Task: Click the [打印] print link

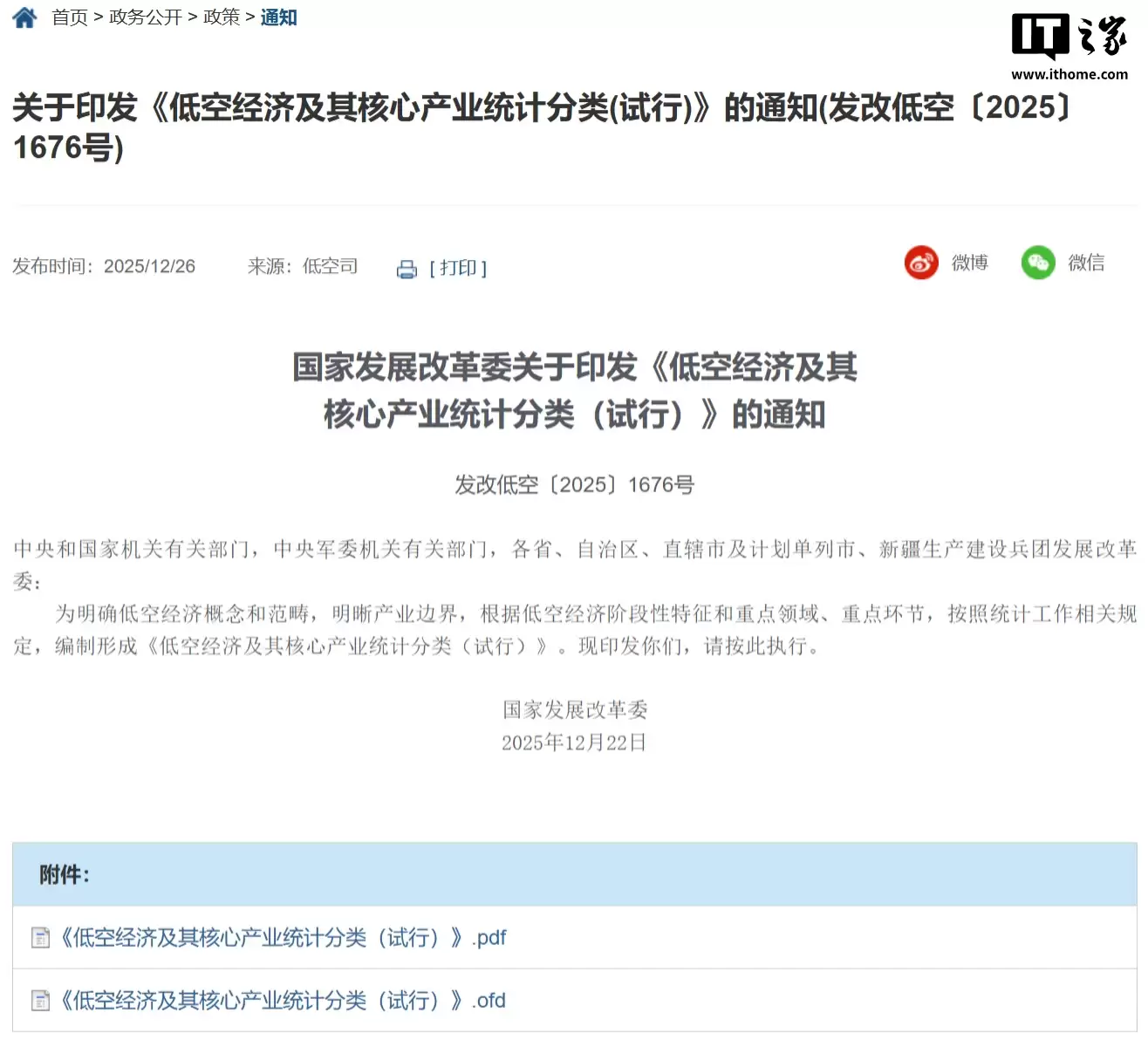Action: tap(458, 269)
